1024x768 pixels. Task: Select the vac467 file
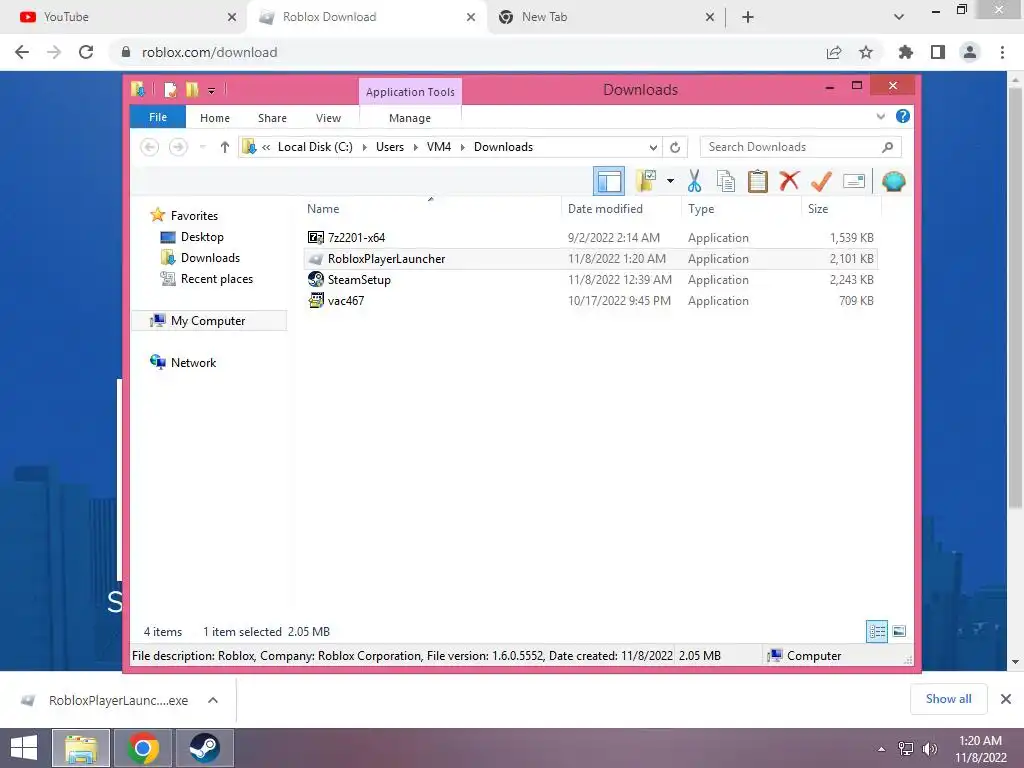pos(591,300)
